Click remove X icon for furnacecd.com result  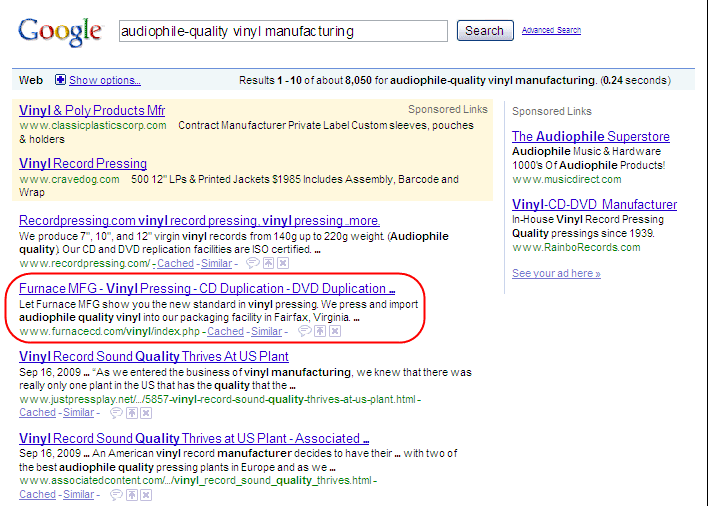(335, 331)
